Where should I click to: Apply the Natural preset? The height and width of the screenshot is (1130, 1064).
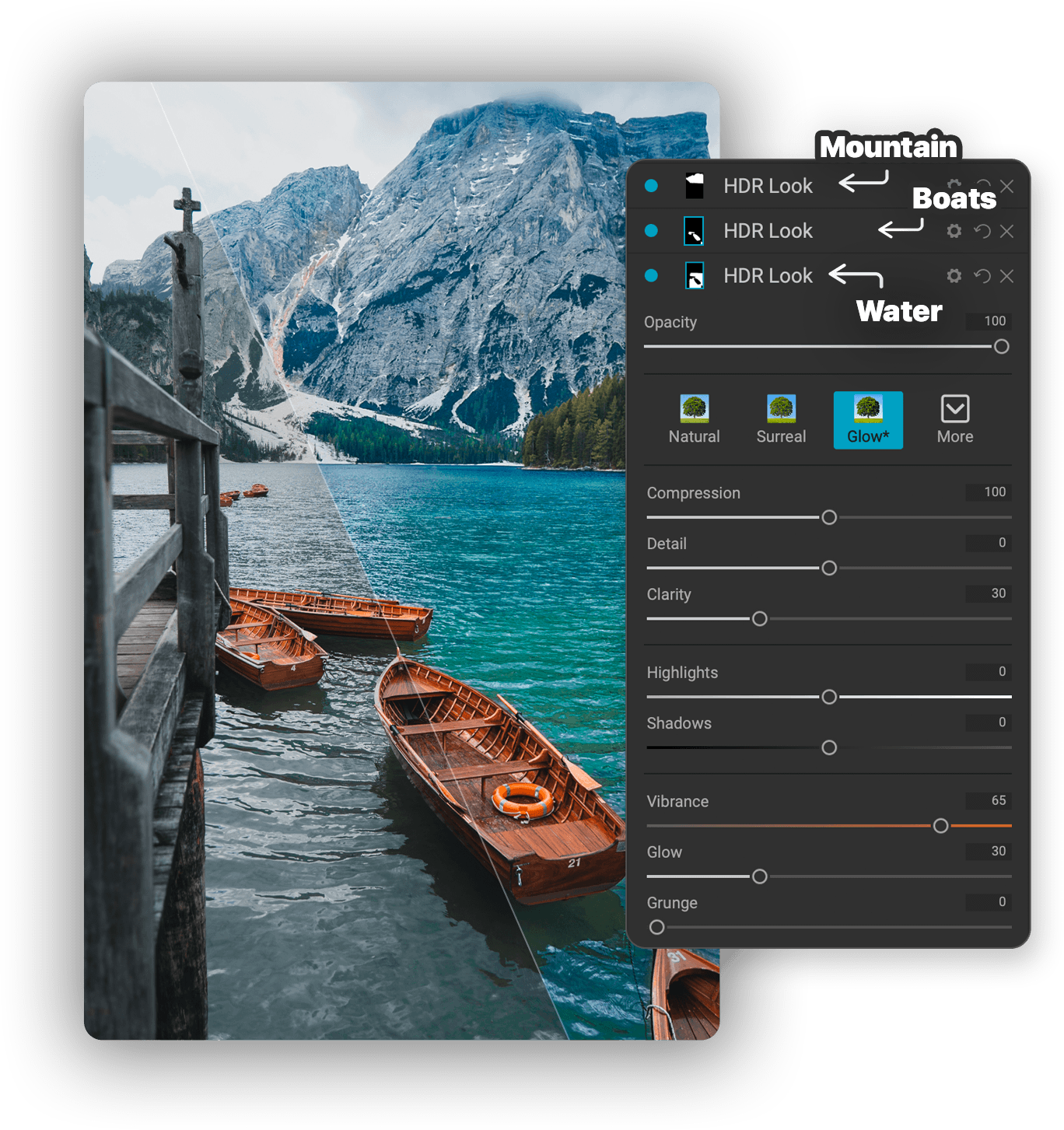pyautogui.click(x=693, y=420)
